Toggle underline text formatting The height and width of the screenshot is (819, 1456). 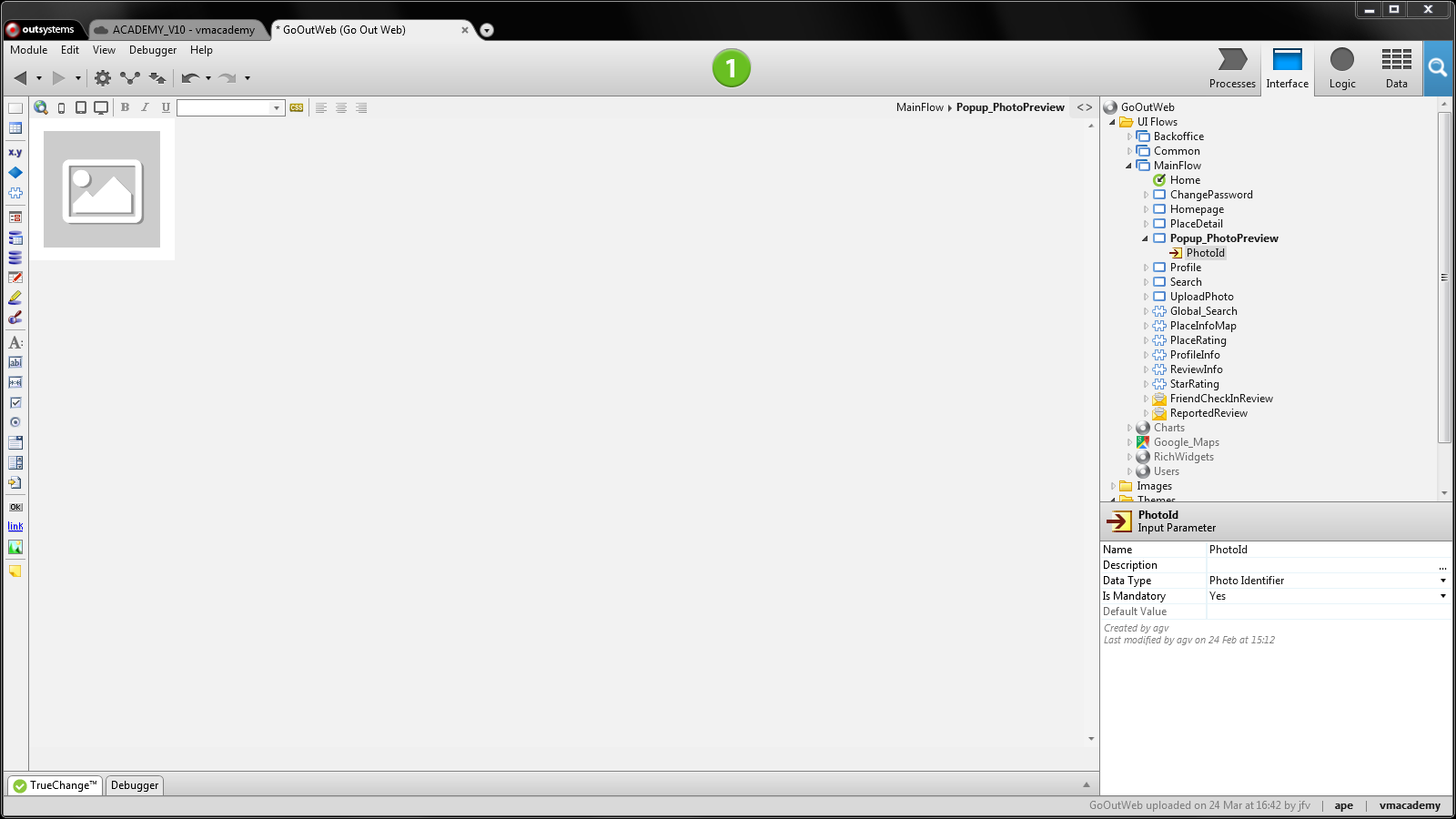click(x=165, y=107)
